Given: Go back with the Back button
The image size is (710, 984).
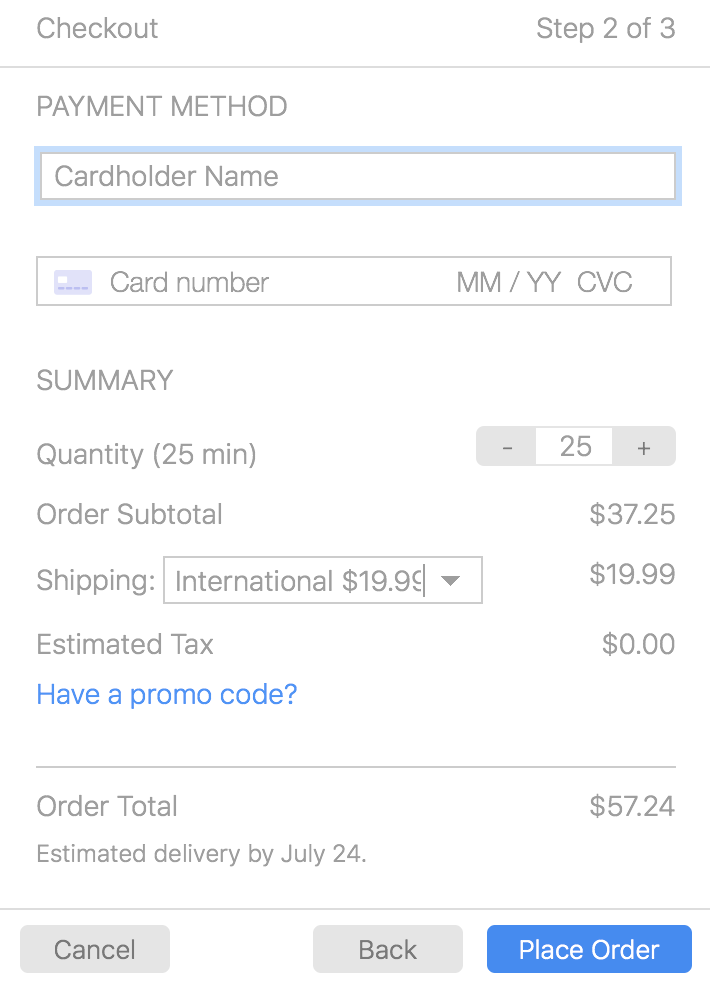Looking at the screenshot, I should [388, 949].
